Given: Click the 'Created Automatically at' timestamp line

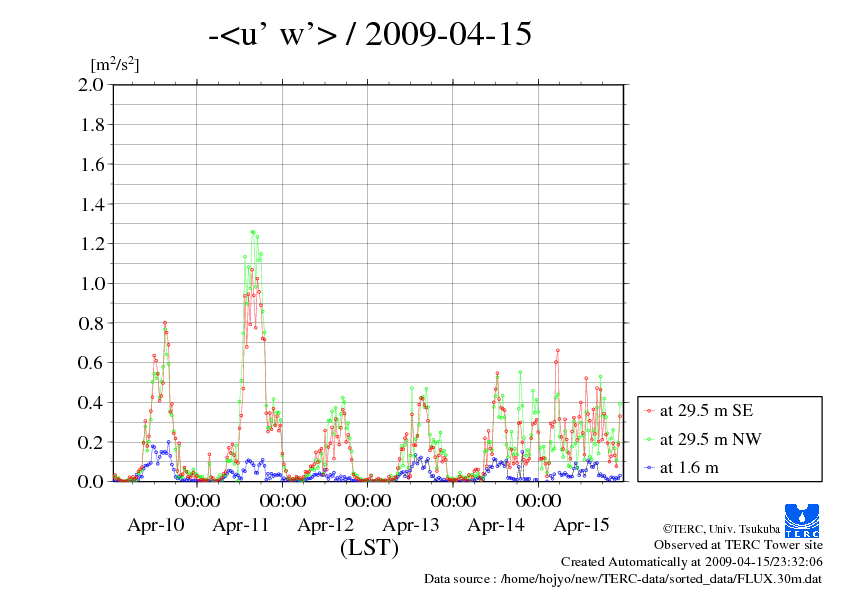Looking at the screenshot, I should tap(692, 562).
